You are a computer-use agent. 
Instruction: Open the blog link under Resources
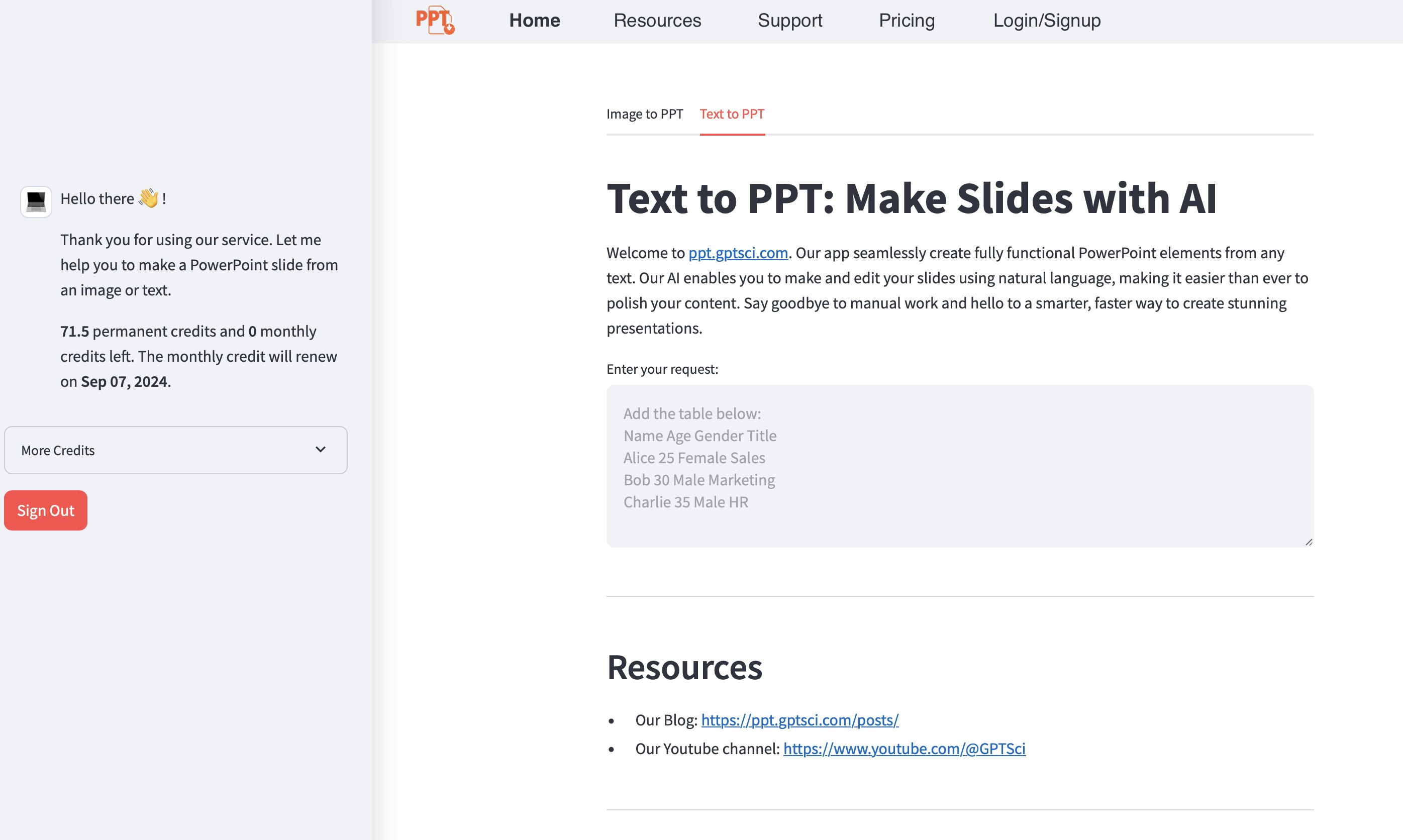(799, 720)
